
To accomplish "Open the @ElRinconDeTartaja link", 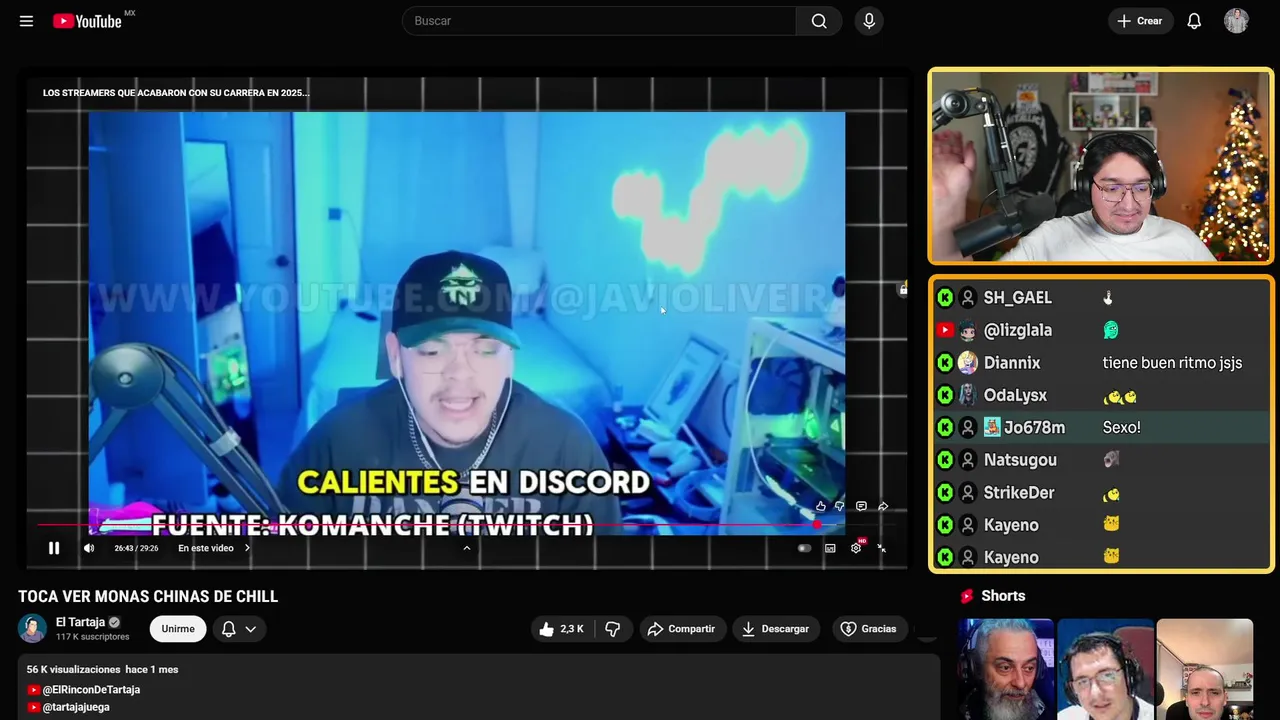I will tap(91, 690).
